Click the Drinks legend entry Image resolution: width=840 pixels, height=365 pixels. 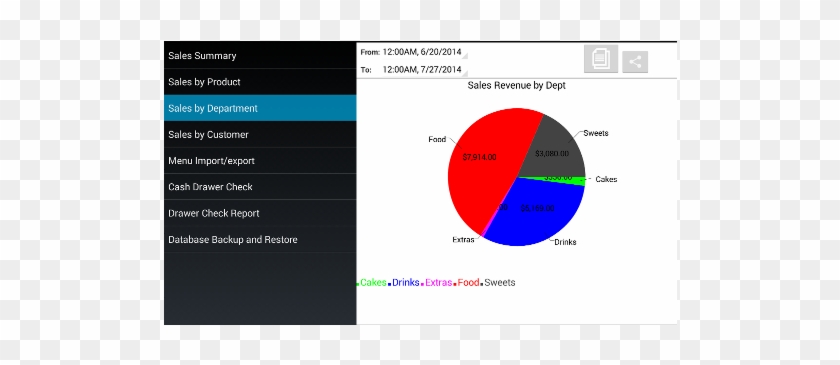click(x=404, y=282)
